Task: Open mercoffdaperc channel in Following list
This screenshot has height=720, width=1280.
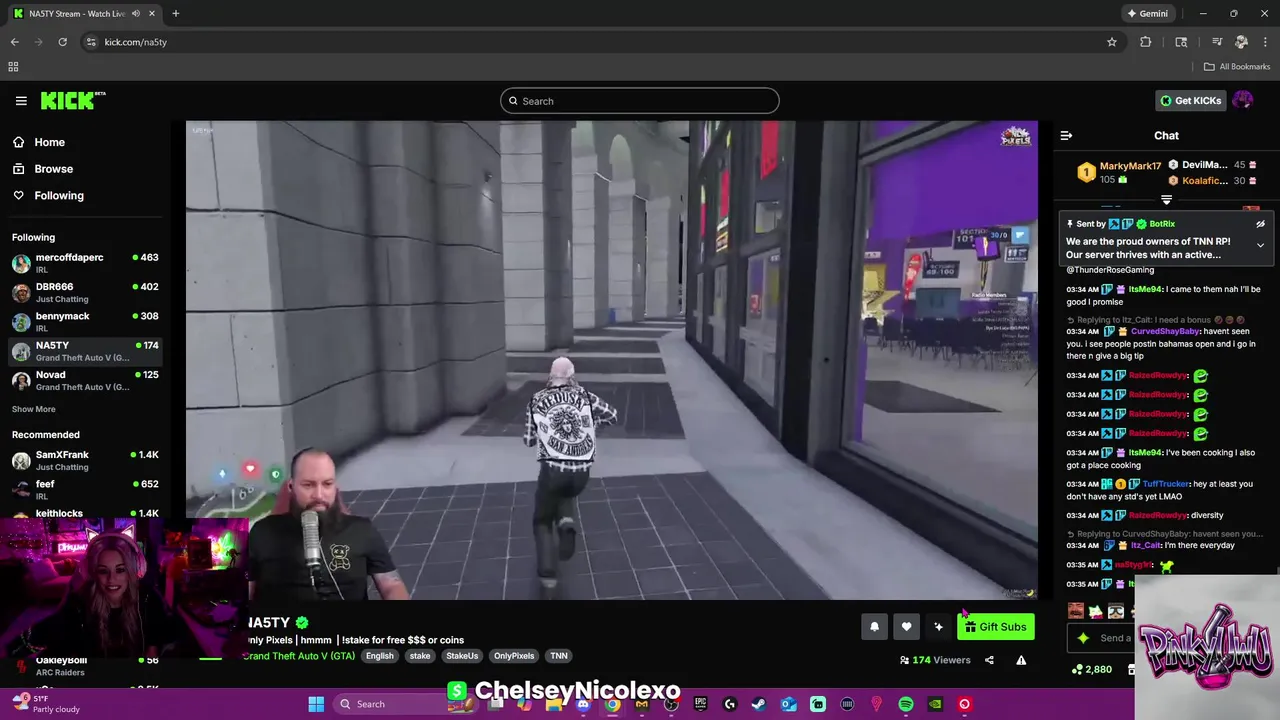Action: 84,263
